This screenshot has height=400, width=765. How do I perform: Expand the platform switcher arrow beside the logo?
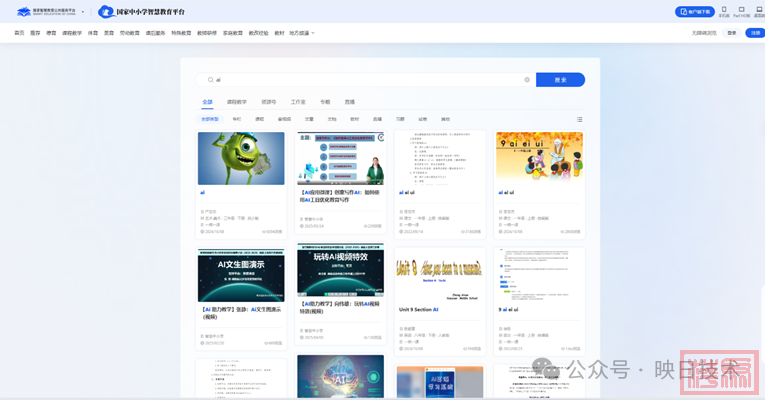[82, 12]
